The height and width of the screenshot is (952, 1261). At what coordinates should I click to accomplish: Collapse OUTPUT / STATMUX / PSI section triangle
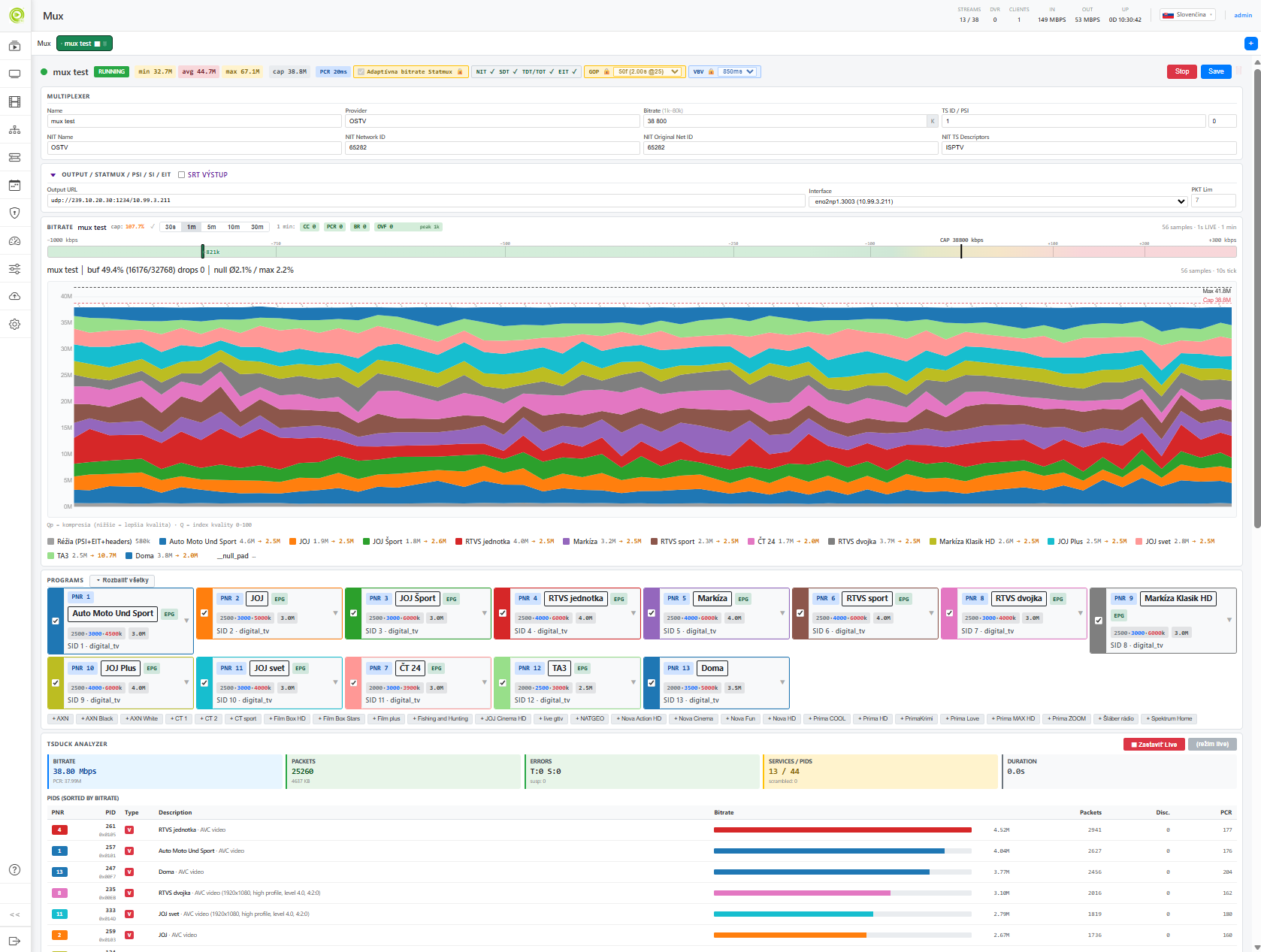[x=53, y=175]
